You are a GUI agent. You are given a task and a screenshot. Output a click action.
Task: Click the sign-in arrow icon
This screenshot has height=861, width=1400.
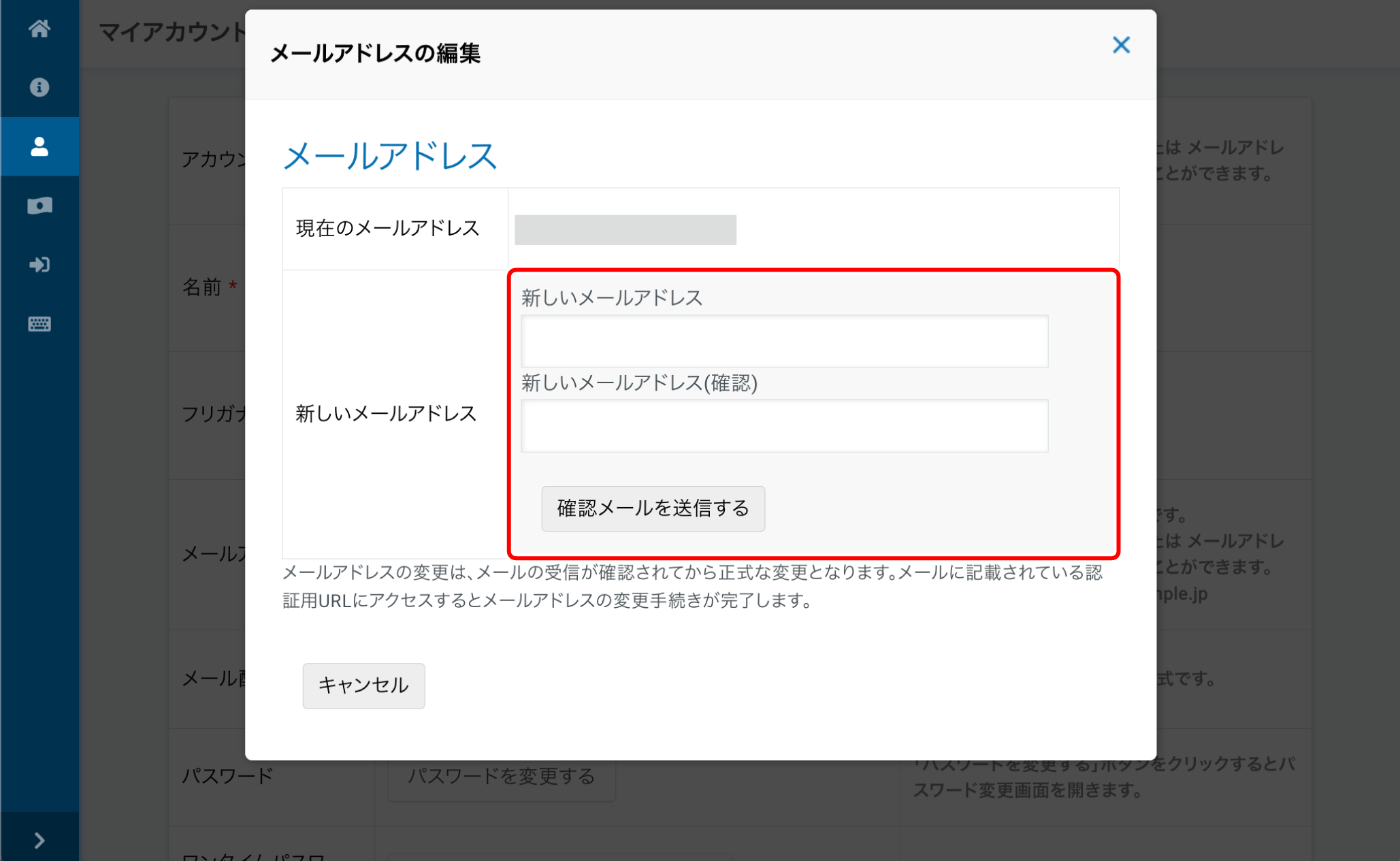[x=39, y=265]
